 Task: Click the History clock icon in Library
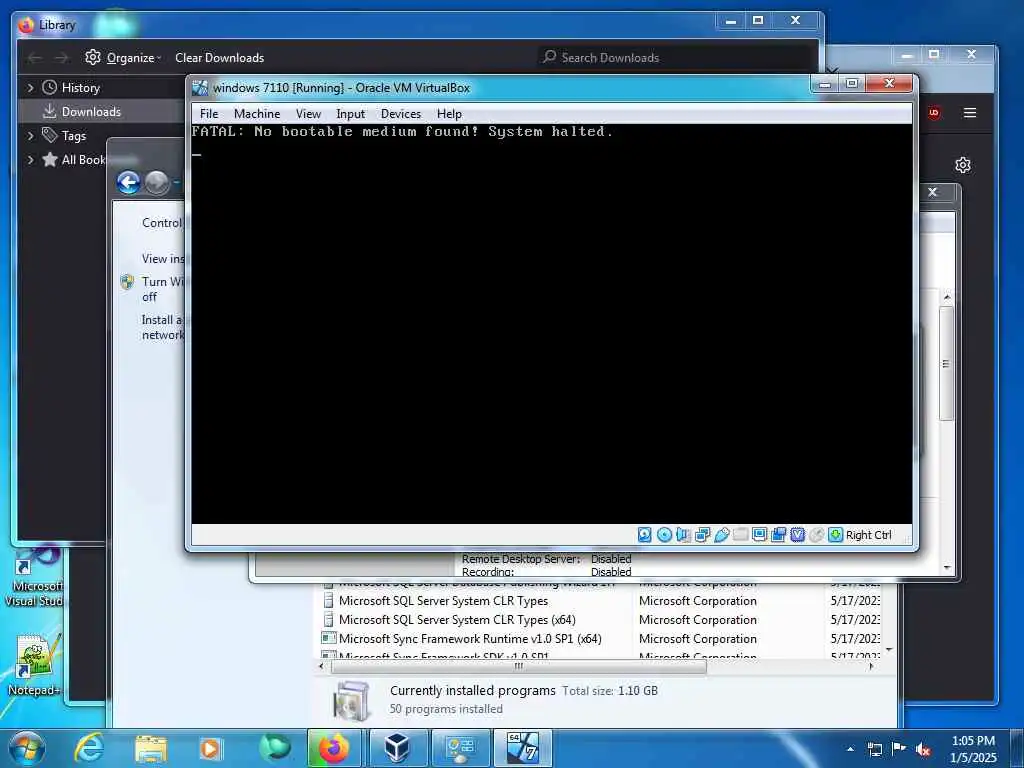pyautogui.click(x=50, y=87)
